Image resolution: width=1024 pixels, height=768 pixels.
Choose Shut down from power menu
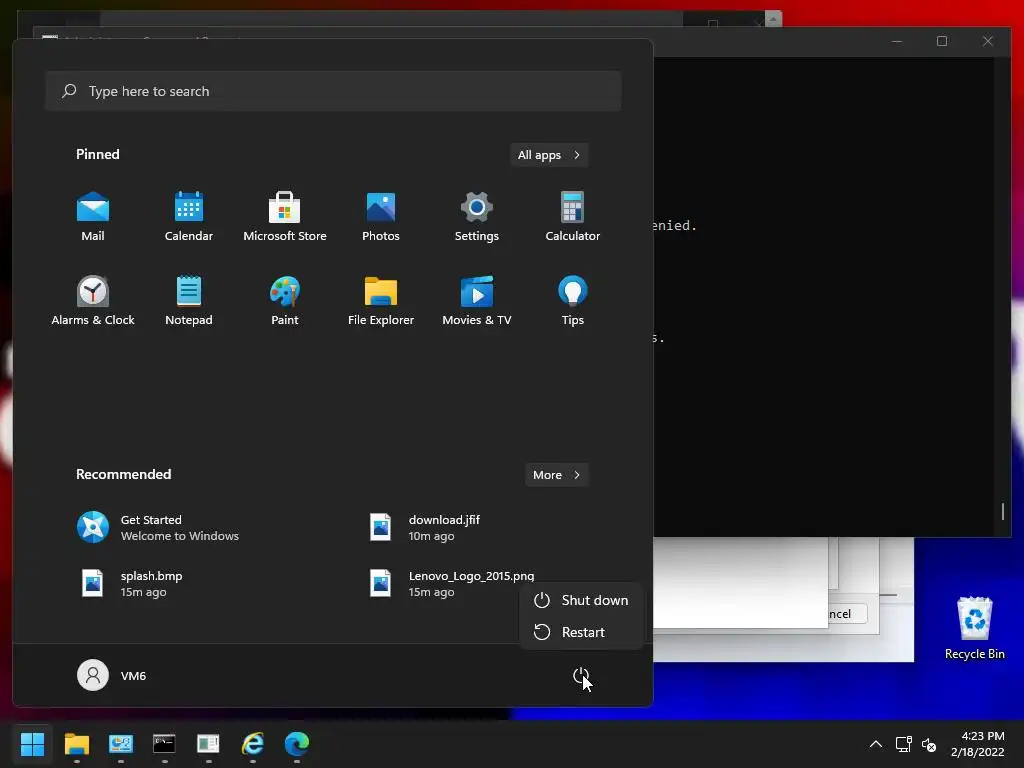click(x=581, y=600)
